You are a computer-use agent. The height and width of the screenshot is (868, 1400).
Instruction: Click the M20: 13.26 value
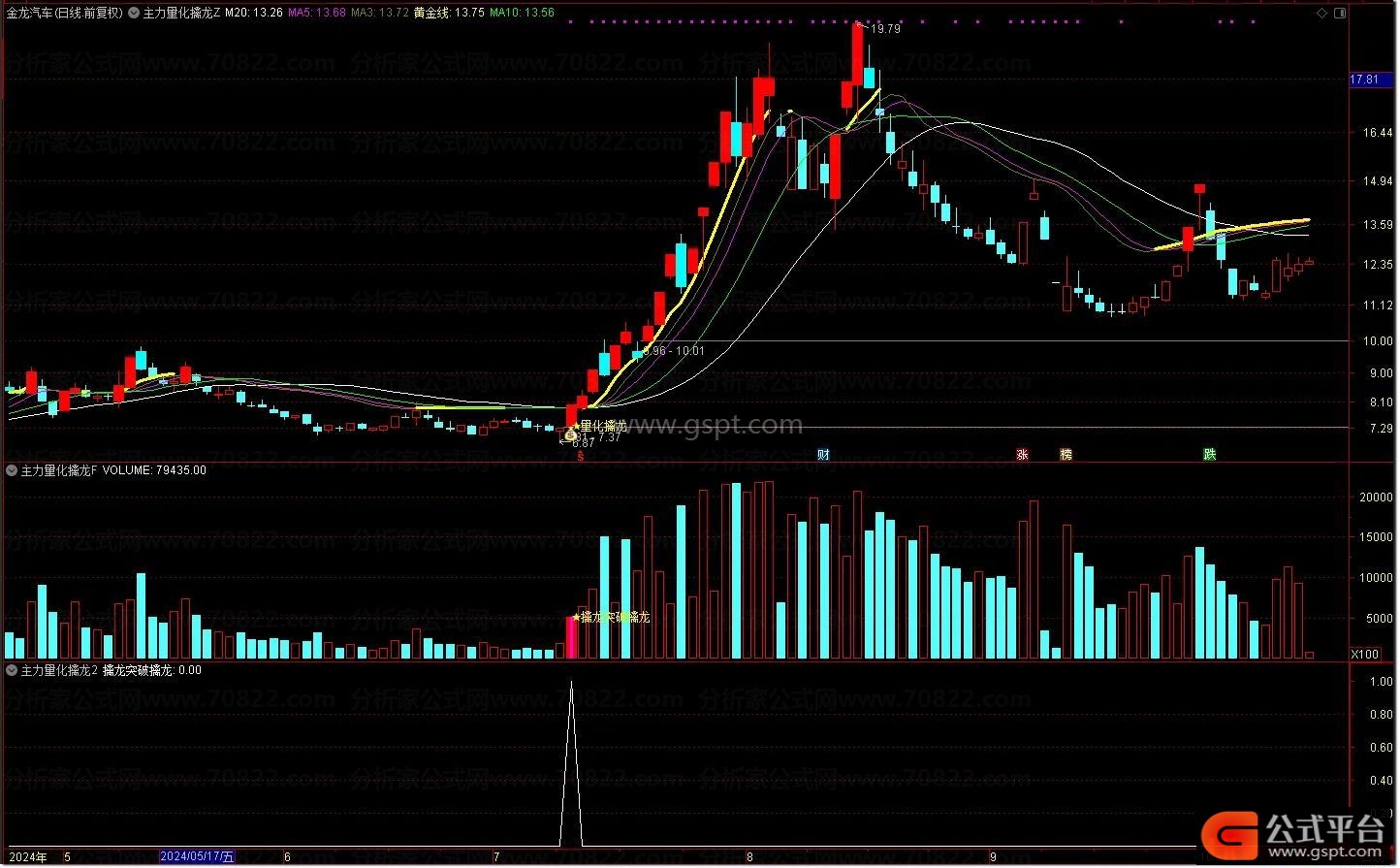pyautogui.click(x=254, y=14)
